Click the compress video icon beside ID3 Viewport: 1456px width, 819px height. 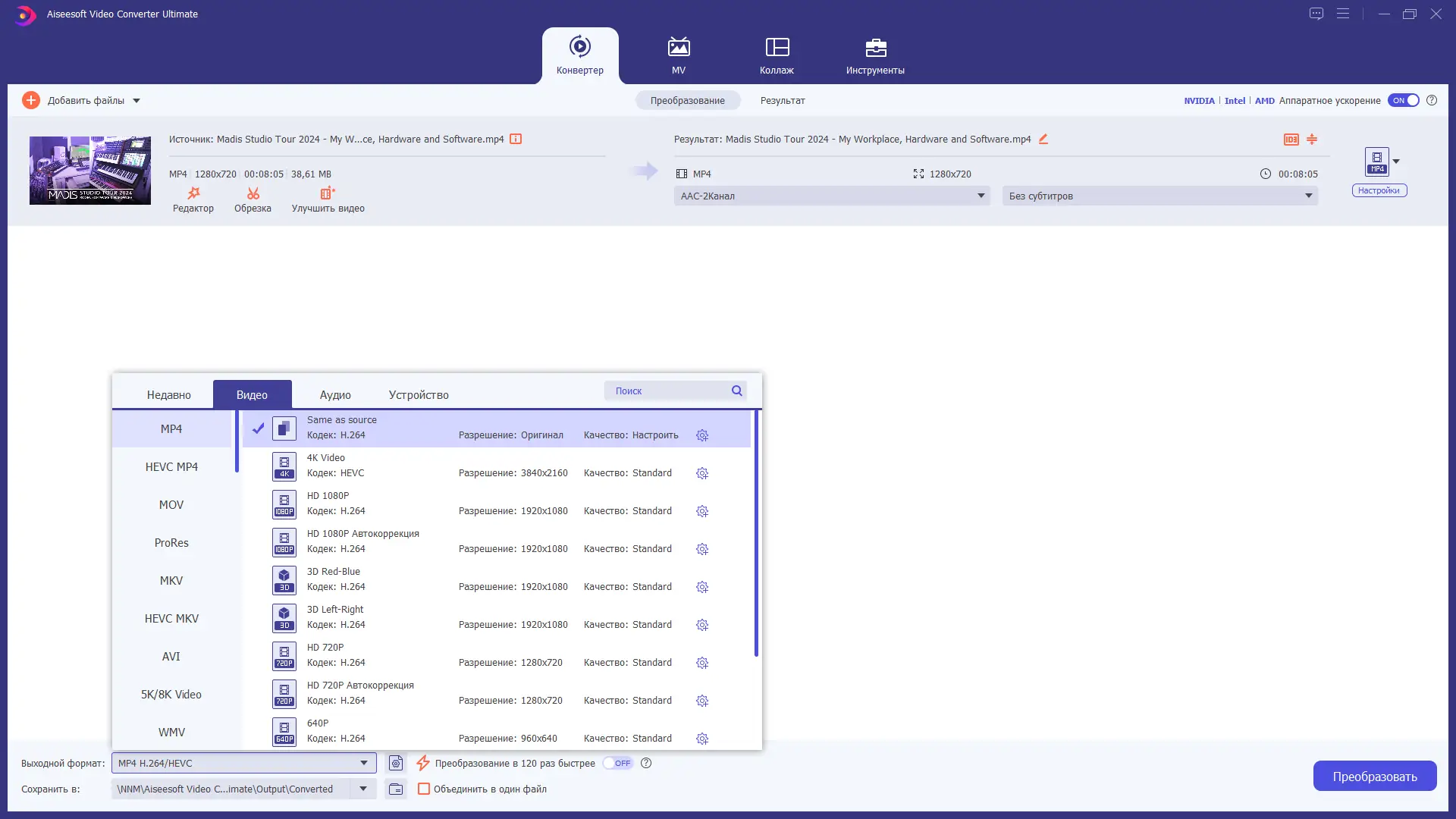point(1312,140)
